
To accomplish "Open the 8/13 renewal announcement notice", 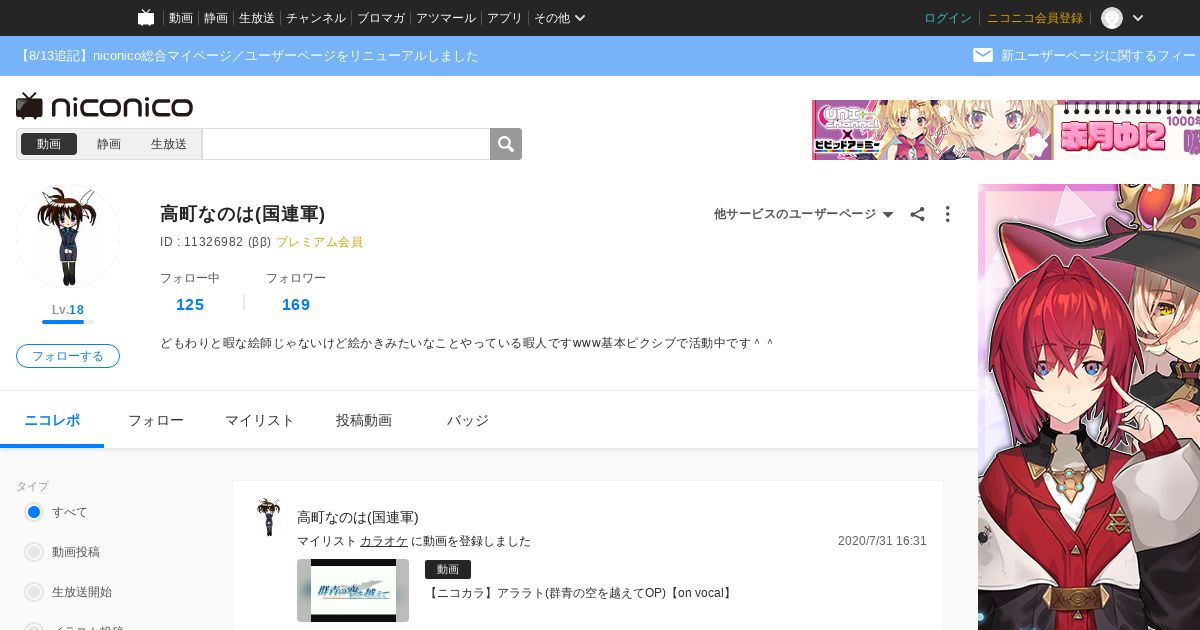I will [248, 56].
